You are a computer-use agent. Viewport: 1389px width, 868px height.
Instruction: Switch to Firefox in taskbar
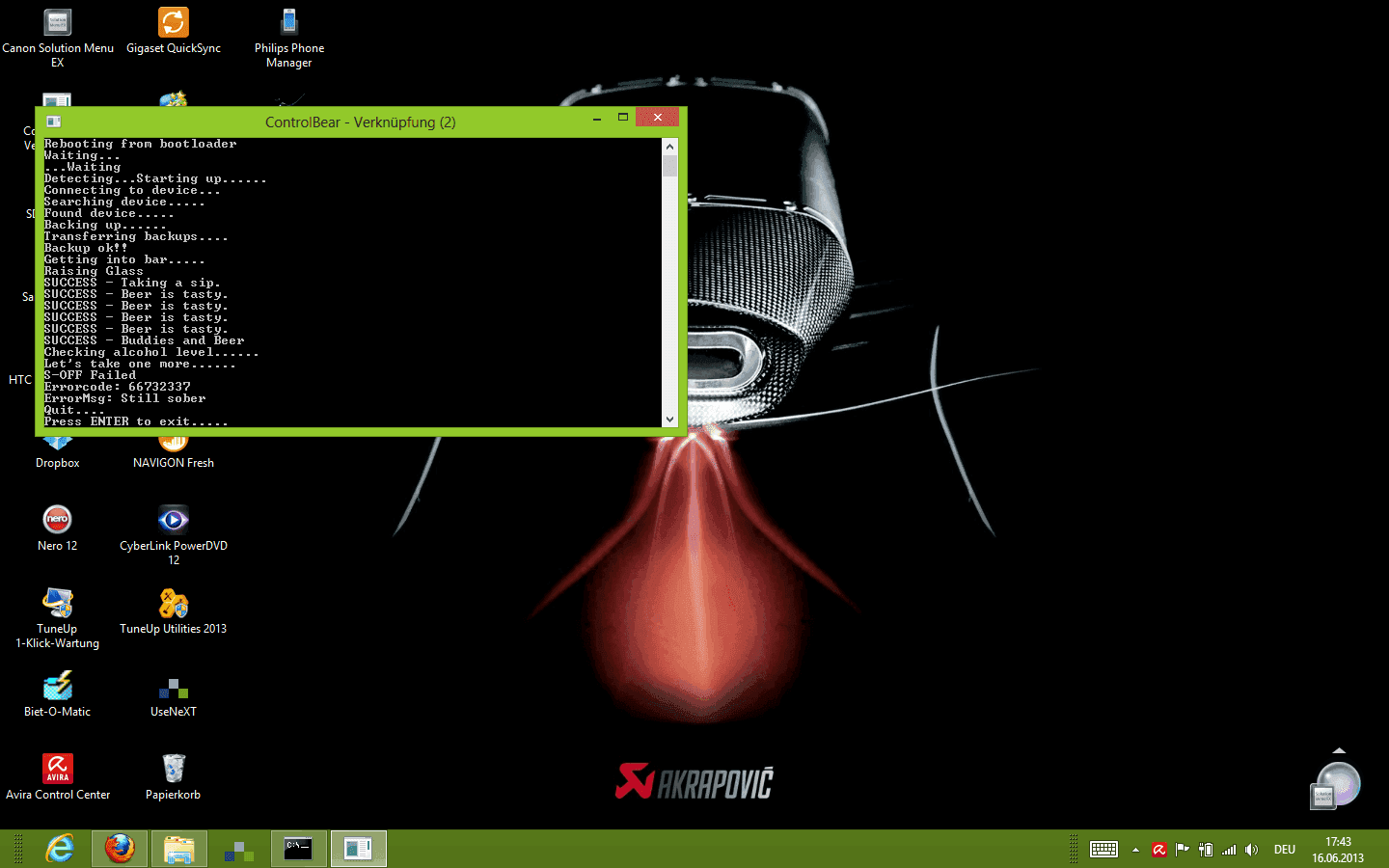coord(120,849)
